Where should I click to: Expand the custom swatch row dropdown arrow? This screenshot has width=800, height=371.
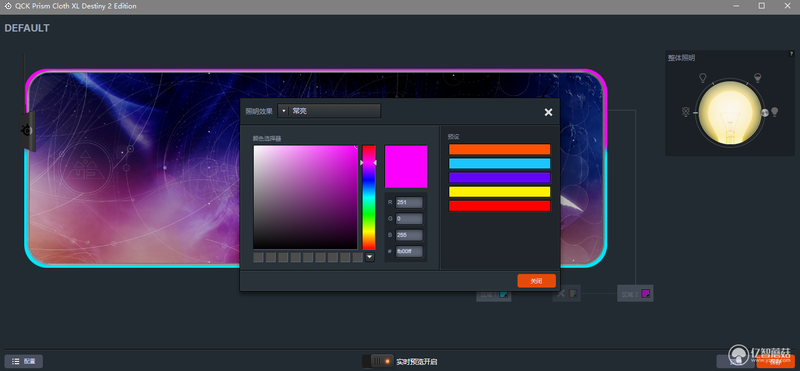click(x=370, y=257)
